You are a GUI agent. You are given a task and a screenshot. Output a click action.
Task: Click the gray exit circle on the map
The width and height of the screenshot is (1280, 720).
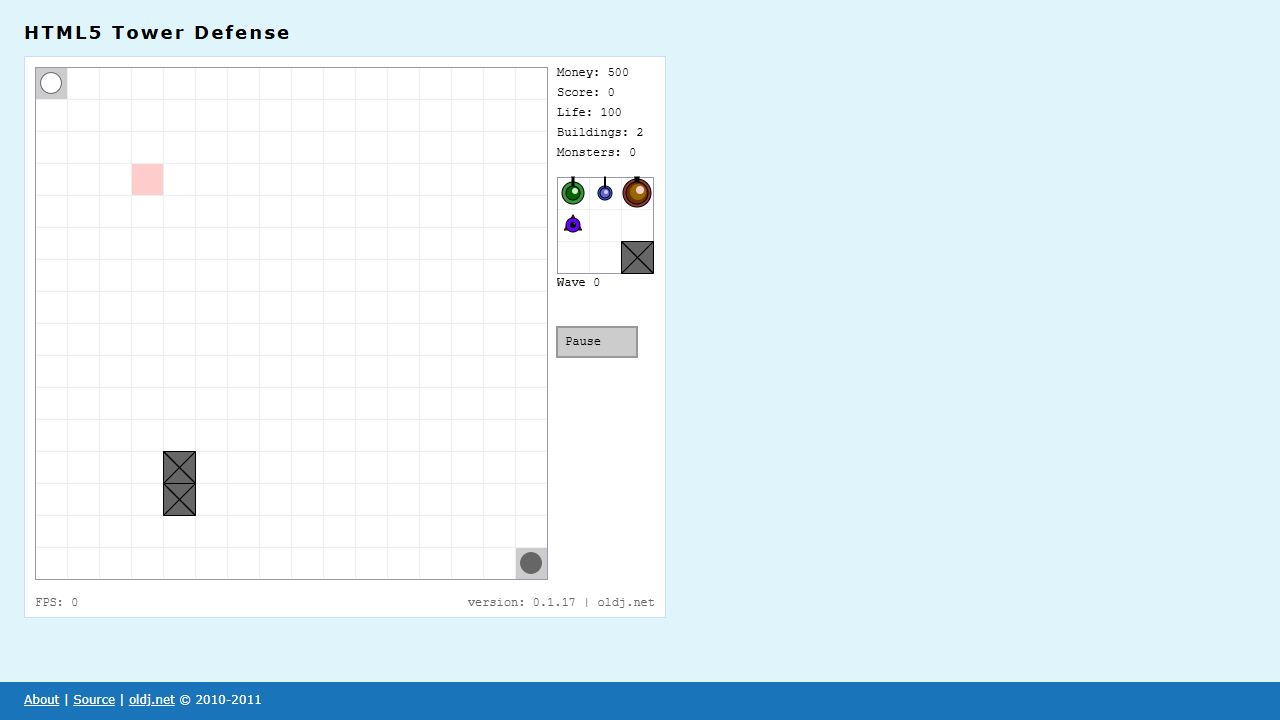(531, 563)
